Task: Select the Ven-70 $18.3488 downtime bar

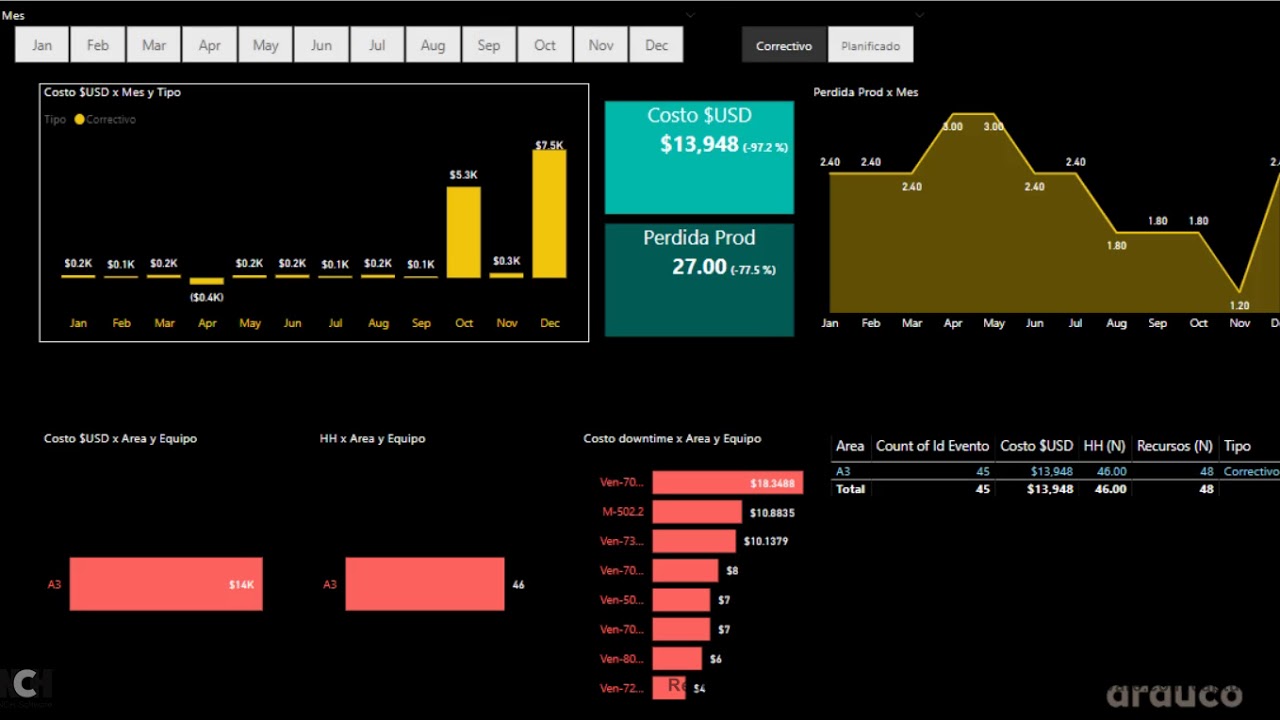Action: [x=727, y=483]
